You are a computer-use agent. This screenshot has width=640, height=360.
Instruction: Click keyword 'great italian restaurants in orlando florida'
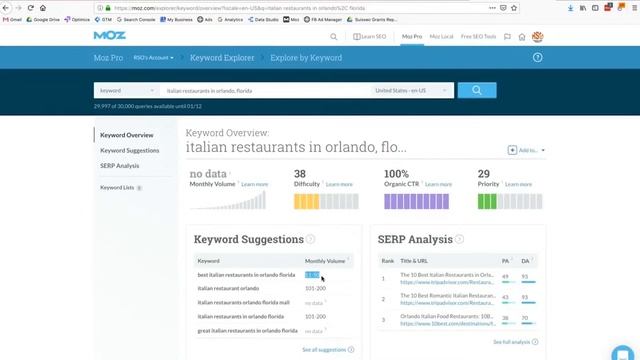pos(247,331)
